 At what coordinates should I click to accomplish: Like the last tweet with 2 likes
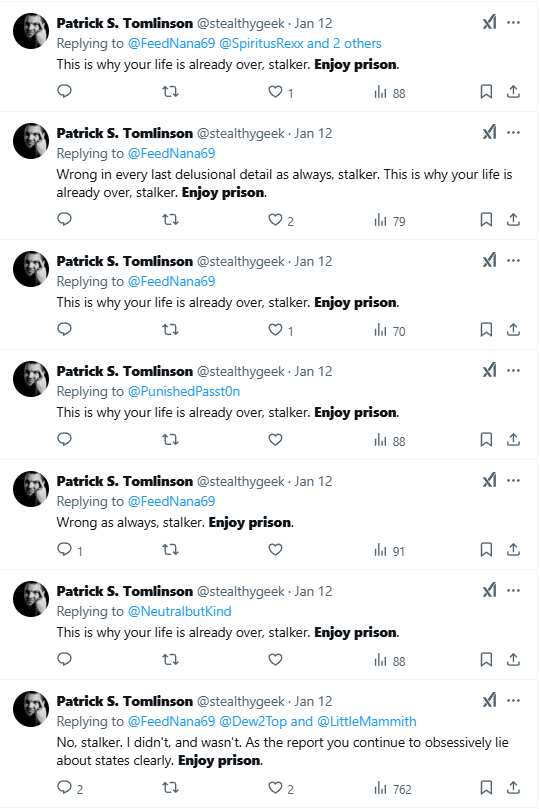click(275, 788)
